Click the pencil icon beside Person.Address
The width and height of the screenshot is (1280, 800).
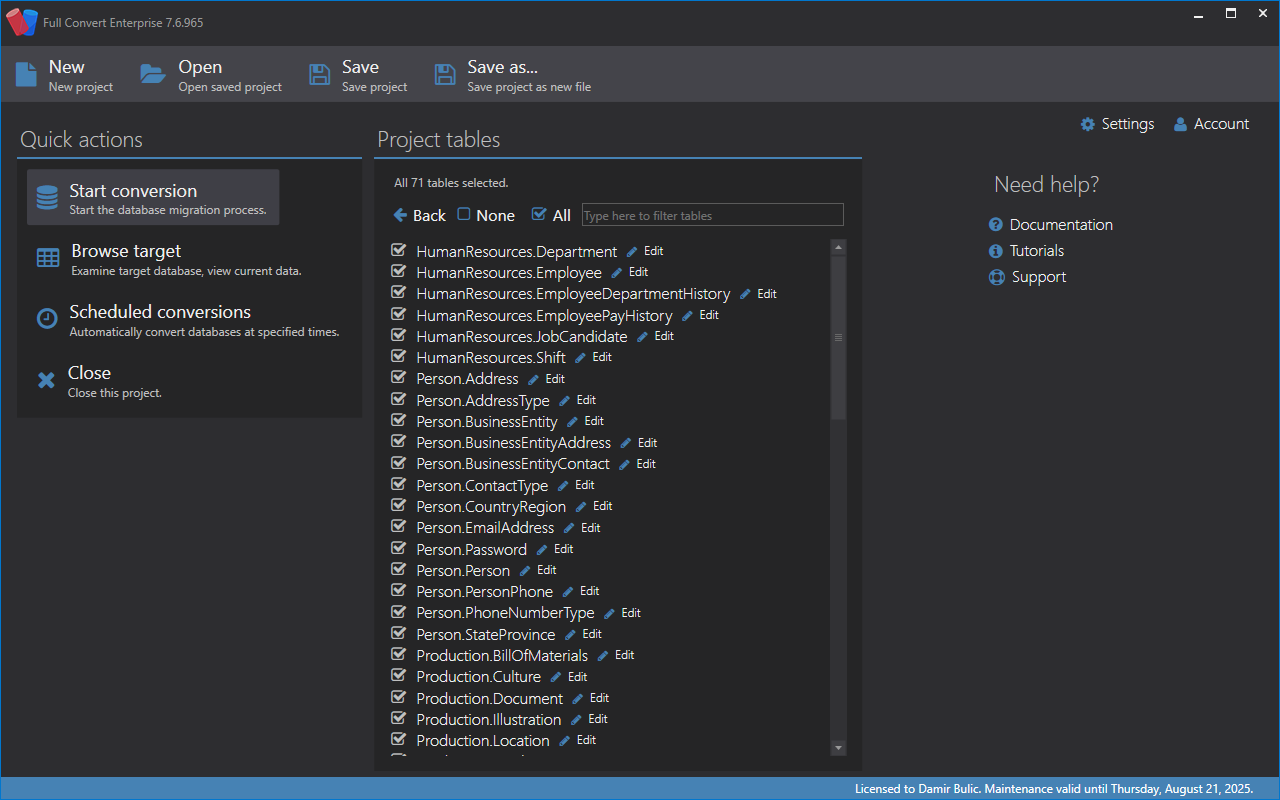pyautogui.click(x=534, y=379)
